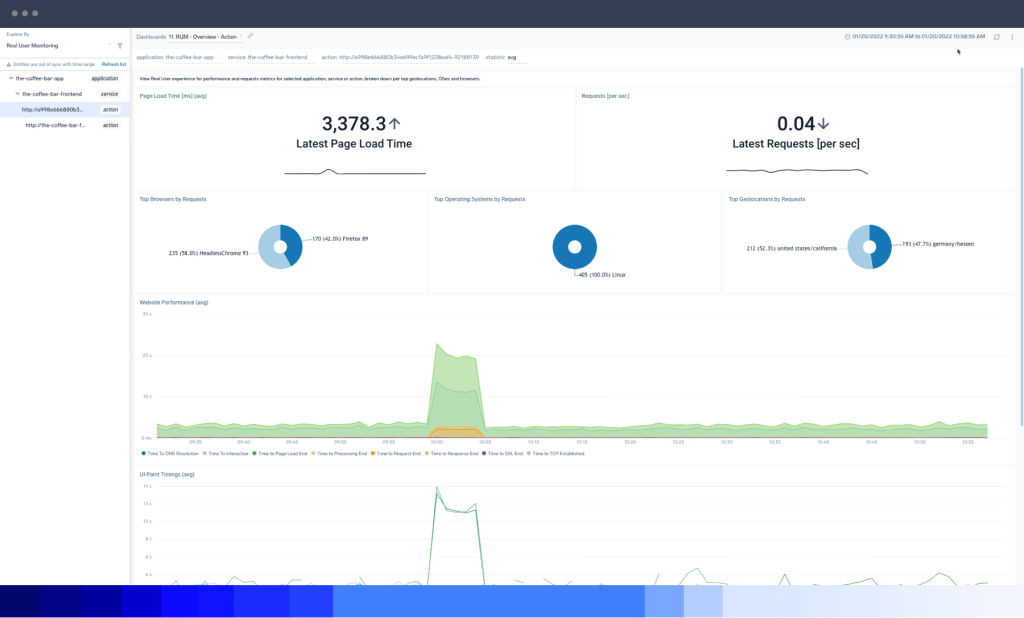Click the Dashboards breadcrumb link
1024x618 pixels.
point(151,37)
